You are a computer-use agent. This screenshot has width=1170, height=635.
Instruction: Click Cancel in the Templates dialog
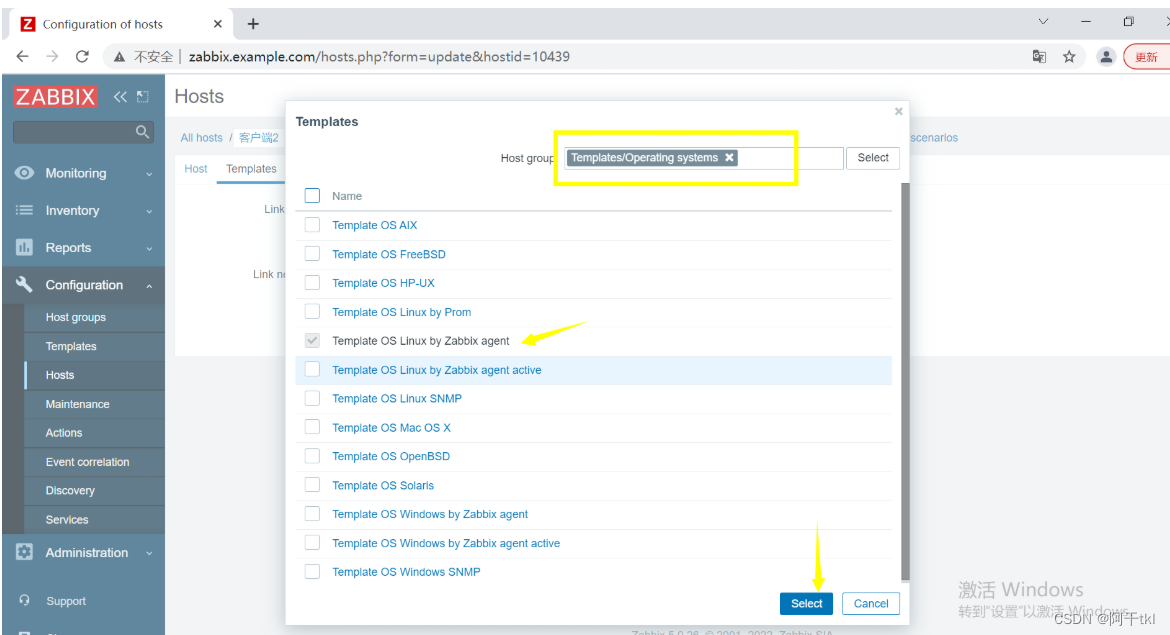871,604
